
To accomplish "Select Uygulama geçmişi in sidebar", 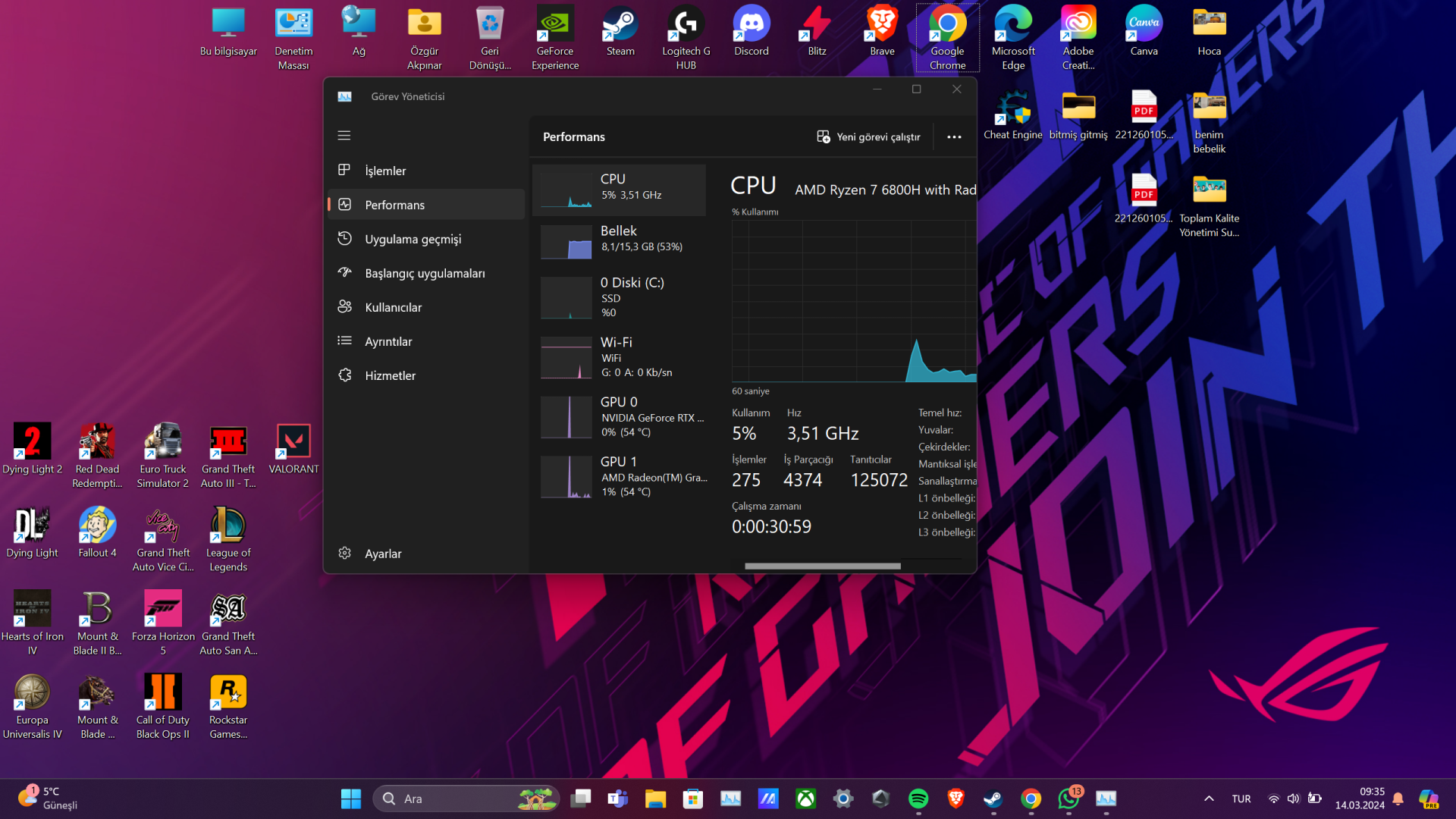I will pyautogui.click(x=413, y=239).
